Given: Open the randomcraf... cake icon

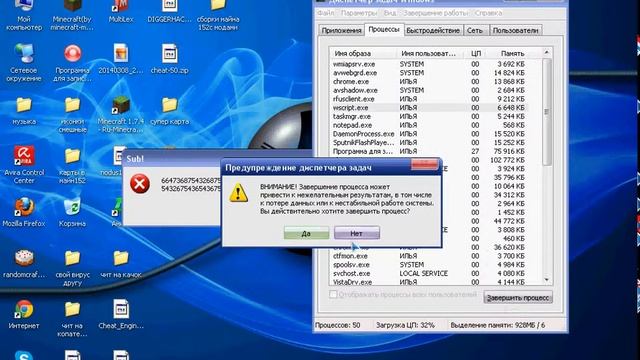Looking at the screenshot, I should (x=24, y=264).
